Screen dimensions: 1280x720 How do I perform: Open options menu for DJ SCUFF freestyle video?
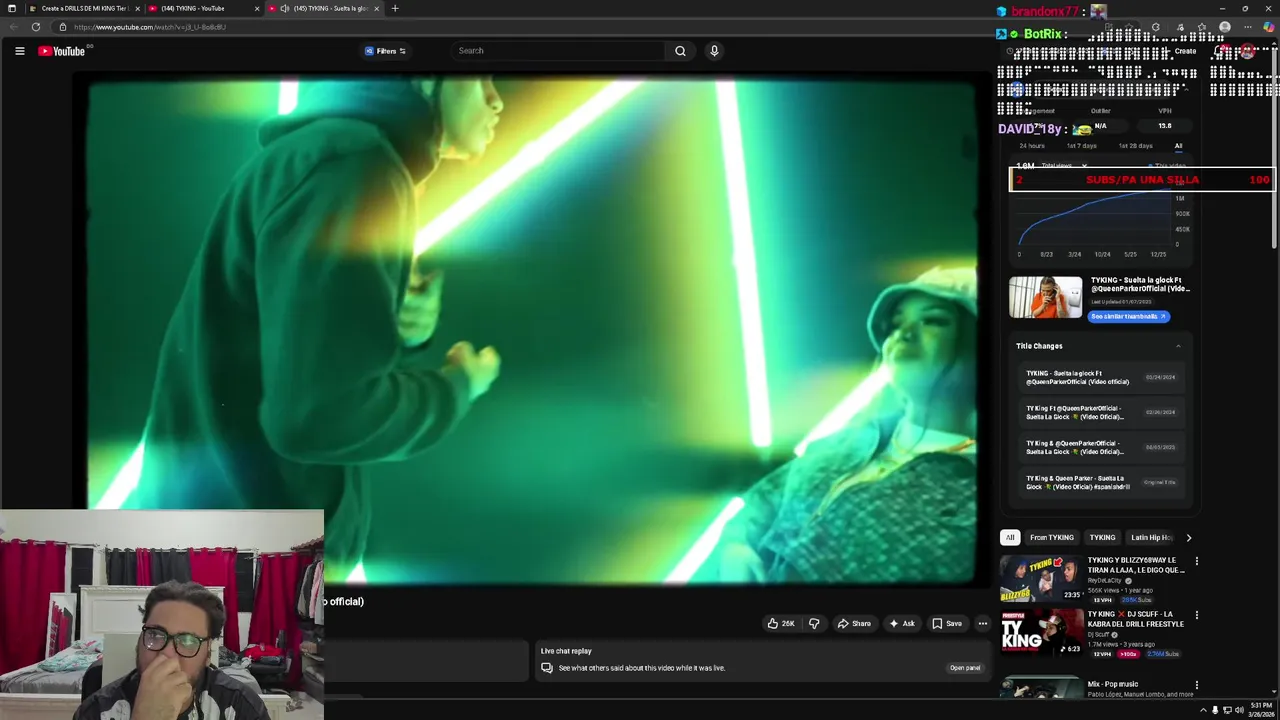[x=1196, y=616]
